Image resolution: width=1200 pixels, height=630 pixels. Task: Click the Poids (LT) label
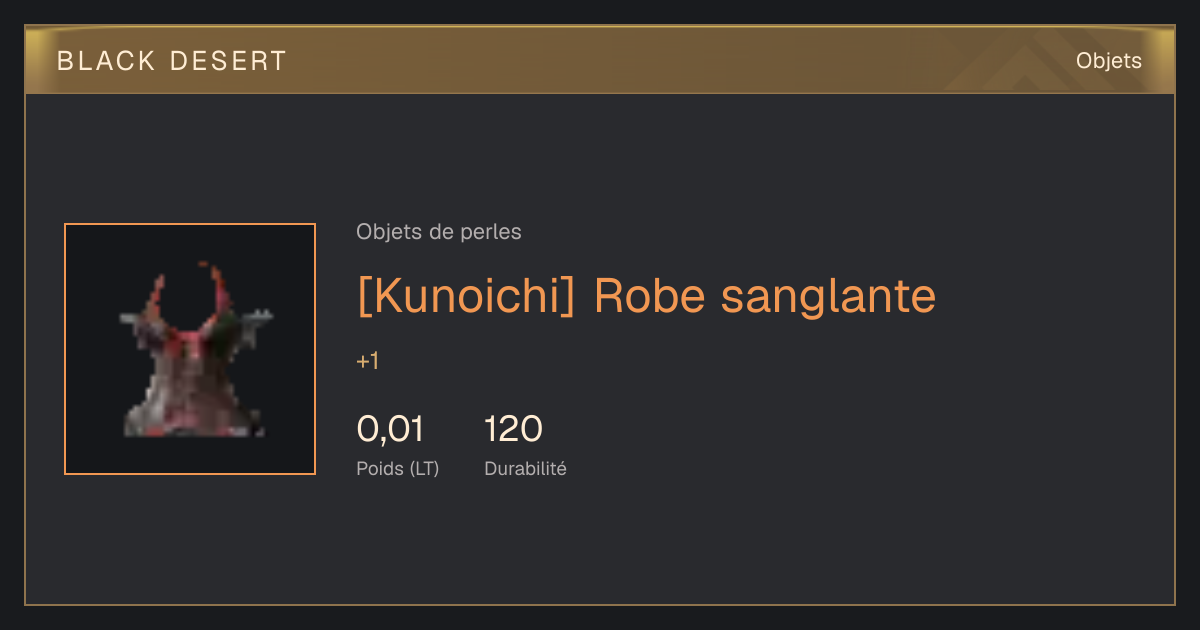(x=398, y=468)
